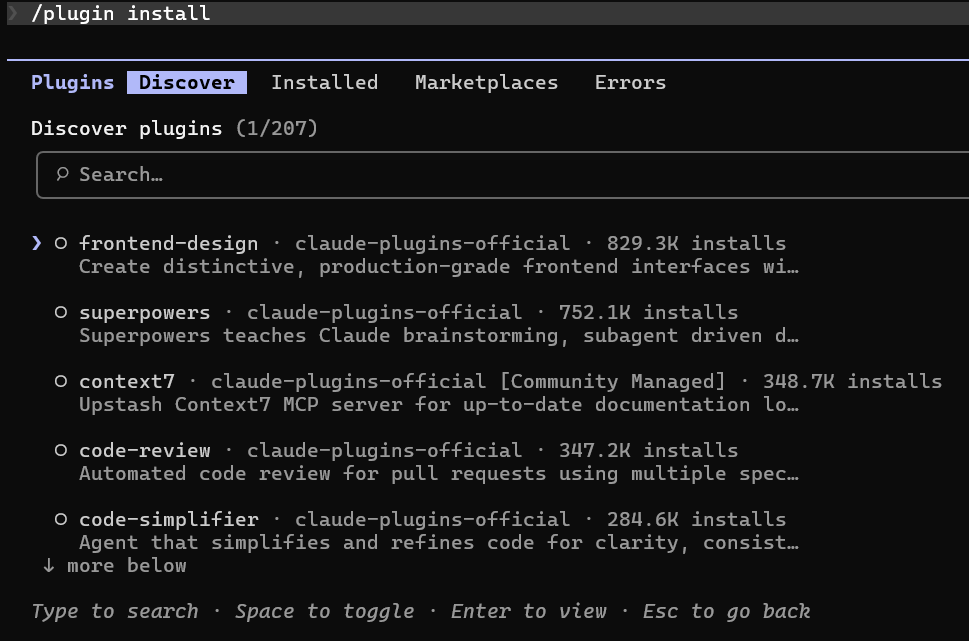Toggle the superpowers plugin circle

[61, 312]
